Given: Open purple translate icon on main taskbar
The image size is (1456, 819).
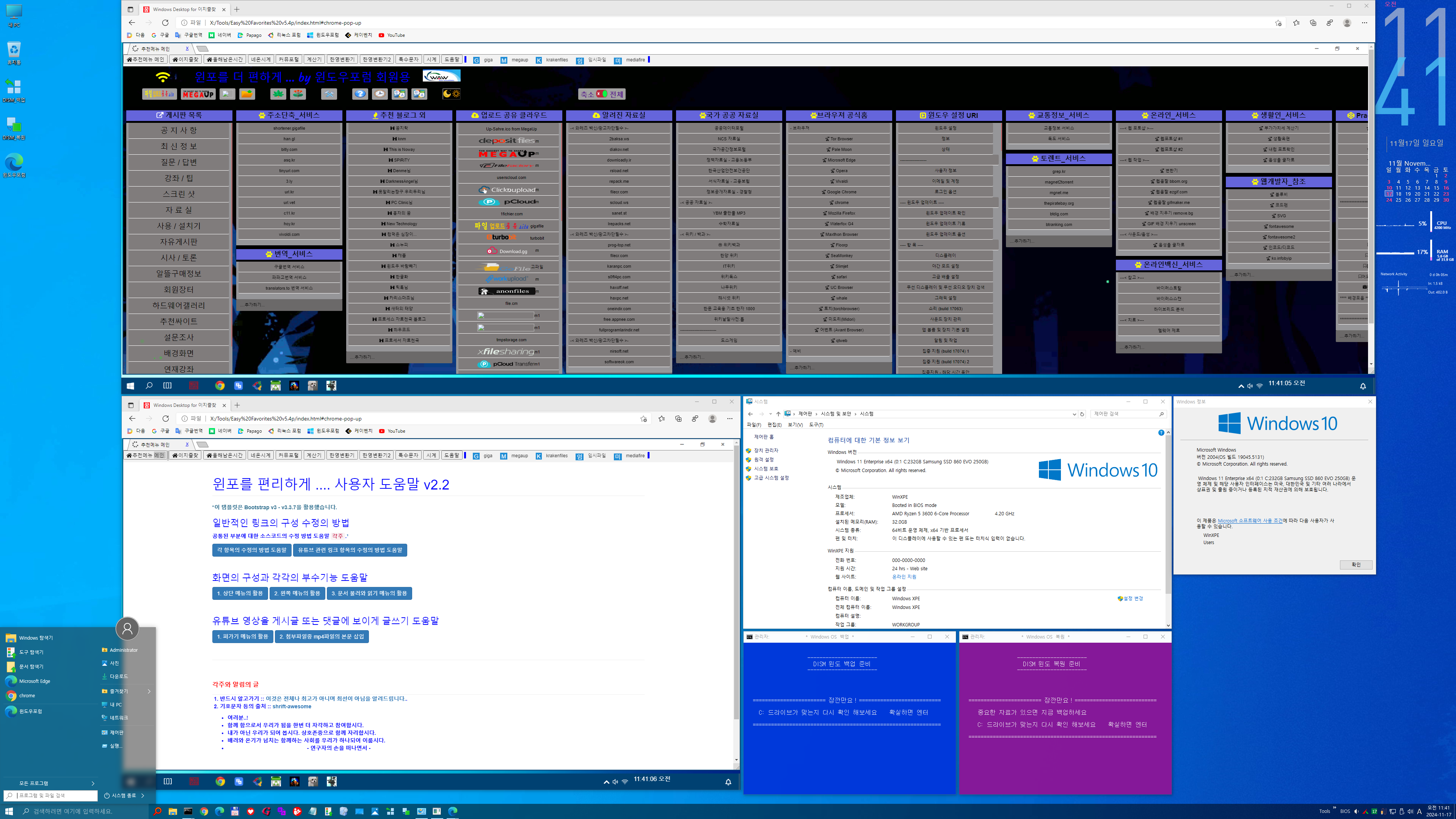Looking at the screenshot, I should tap(281, 811).
